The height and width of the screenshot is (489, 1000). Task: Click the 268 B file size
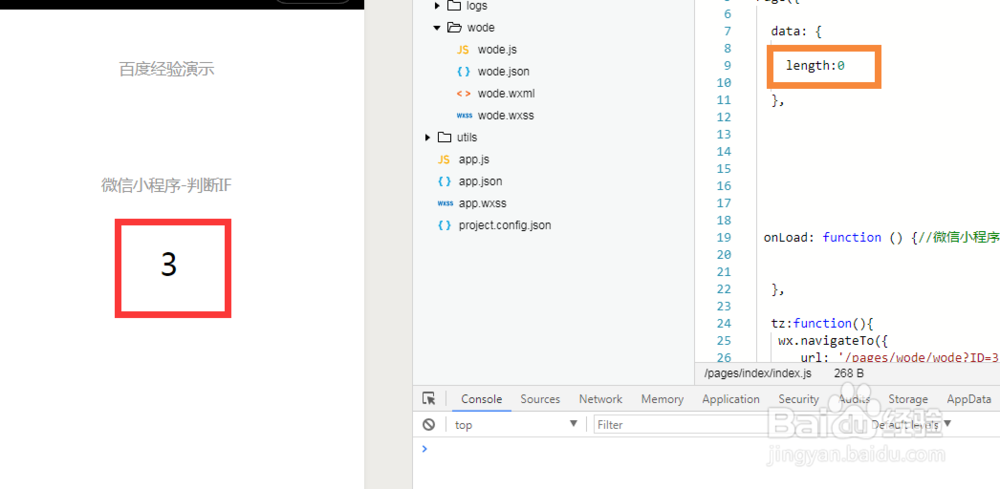click(848, 373)
